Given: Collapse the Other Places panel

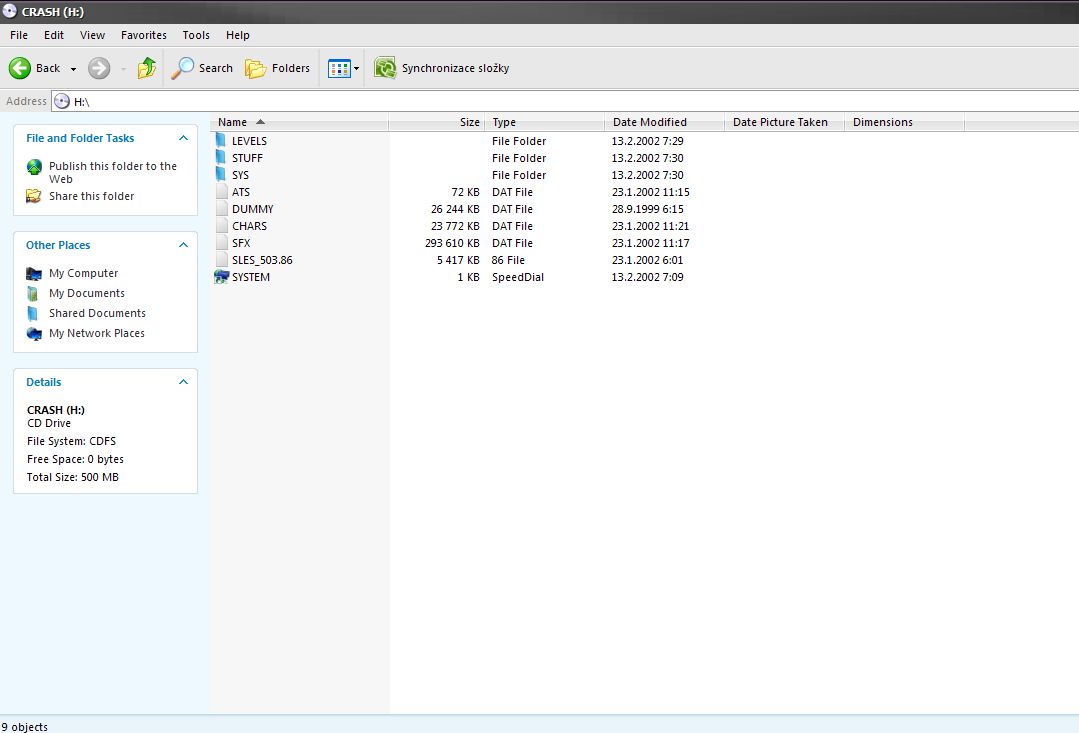Looking at the screenshot, I should (x=183, y=245).
